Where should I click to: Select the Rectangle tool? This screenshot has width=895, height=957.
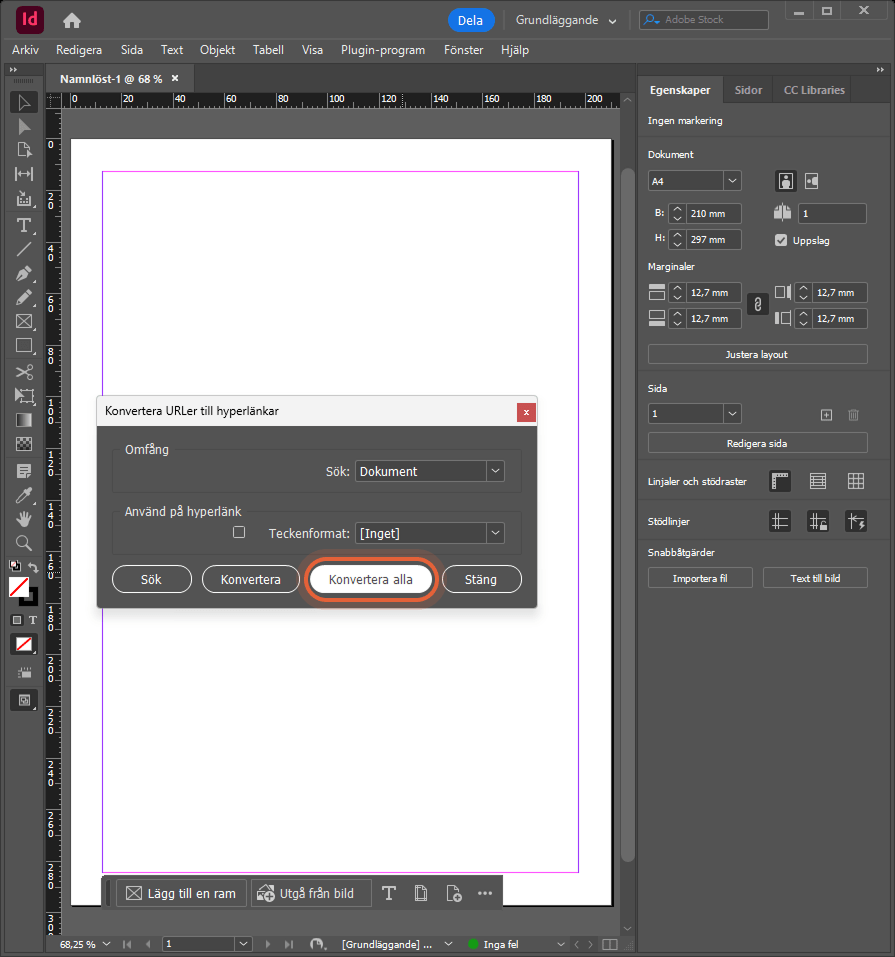(24, 345)
